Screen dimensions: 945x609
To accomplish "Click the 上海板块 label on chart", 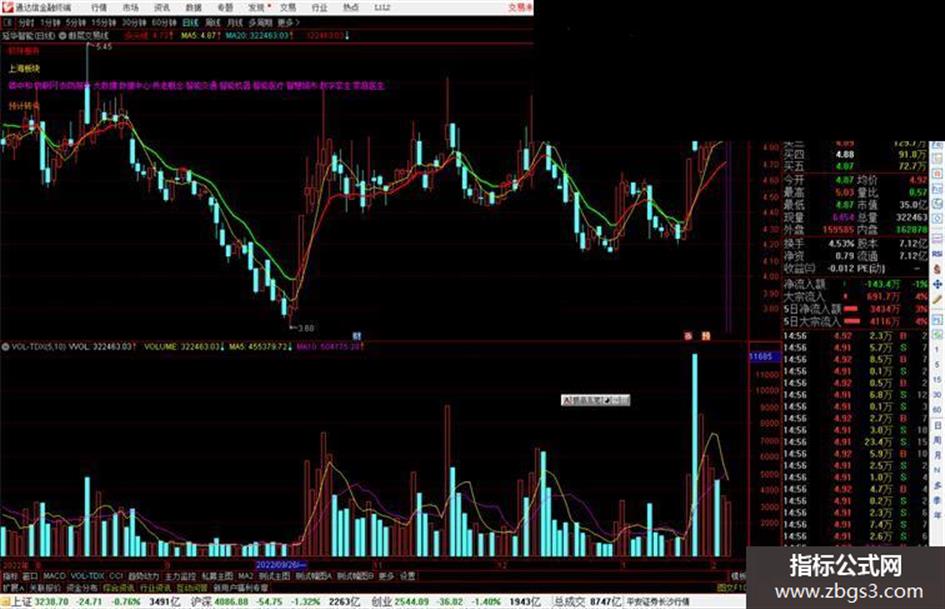I will coord(24,69).
